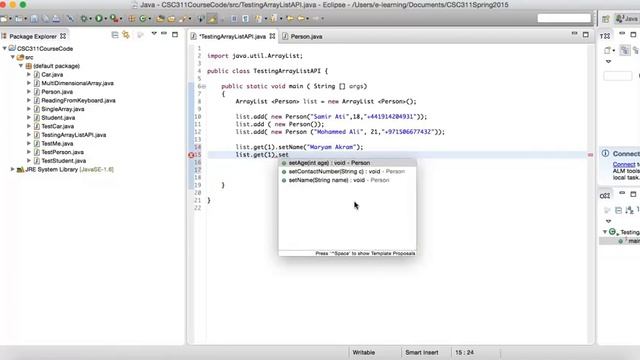Click the Open Task folder icon
Image resolution: width=640 pixels, height=360 pixels.
coord(171,19)
